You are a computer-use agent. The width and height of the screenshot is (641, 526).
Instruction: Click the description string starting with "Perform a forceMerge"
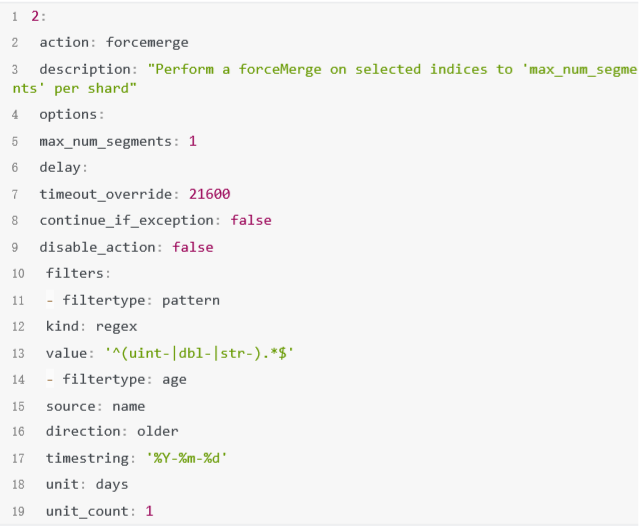(x=390, y=69)
